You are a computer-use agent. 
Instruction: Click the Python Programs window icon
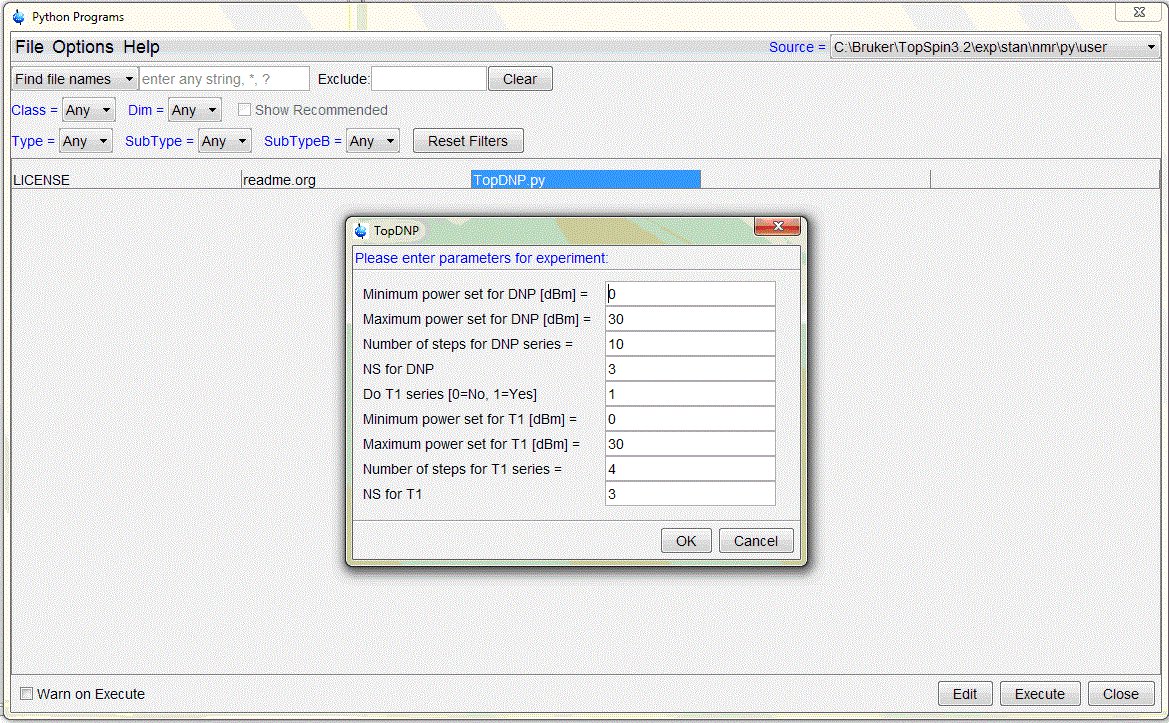pyautogui.click(x=18, y=17)
